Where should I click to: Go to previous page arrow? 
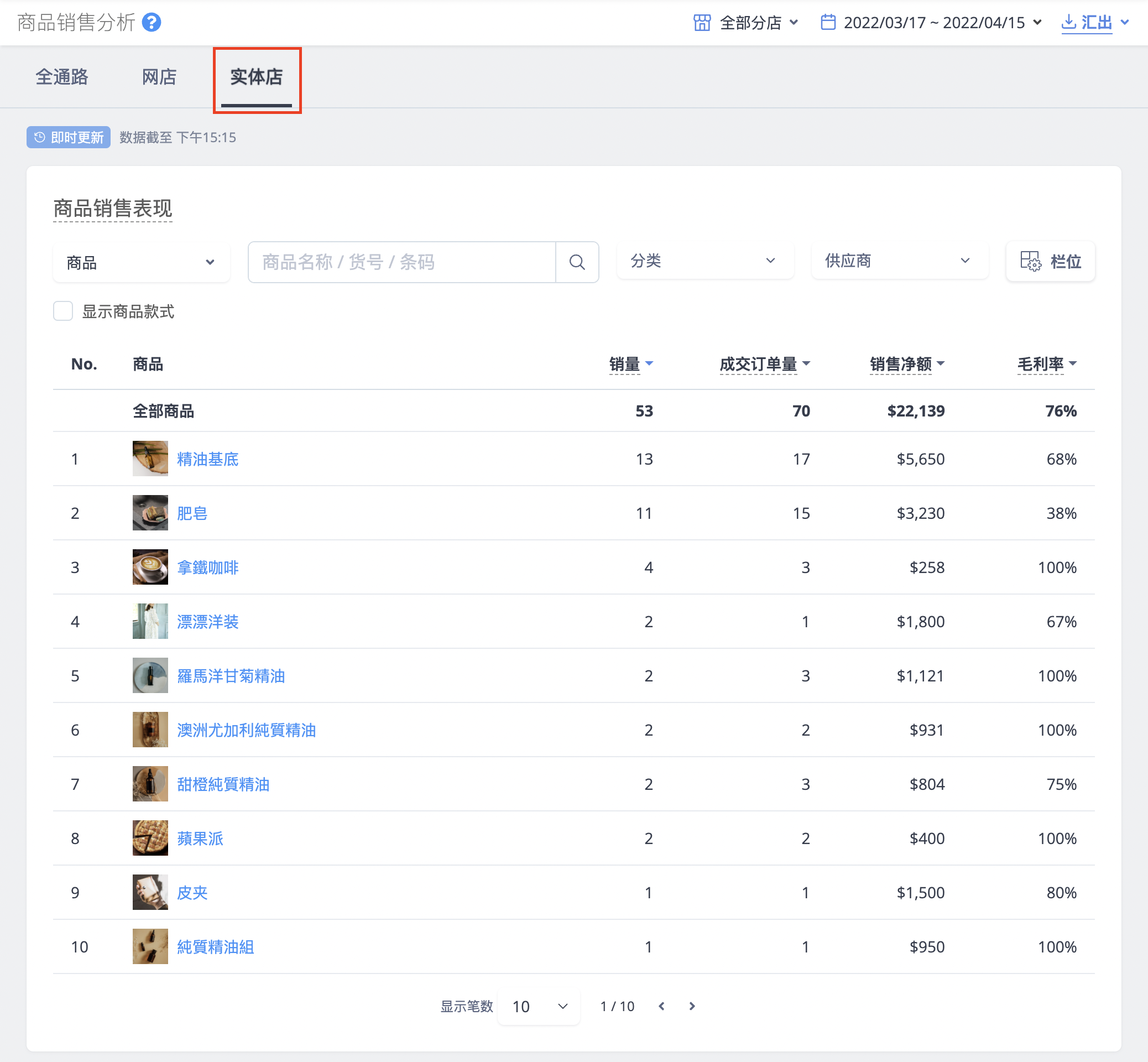[661, 1006]
